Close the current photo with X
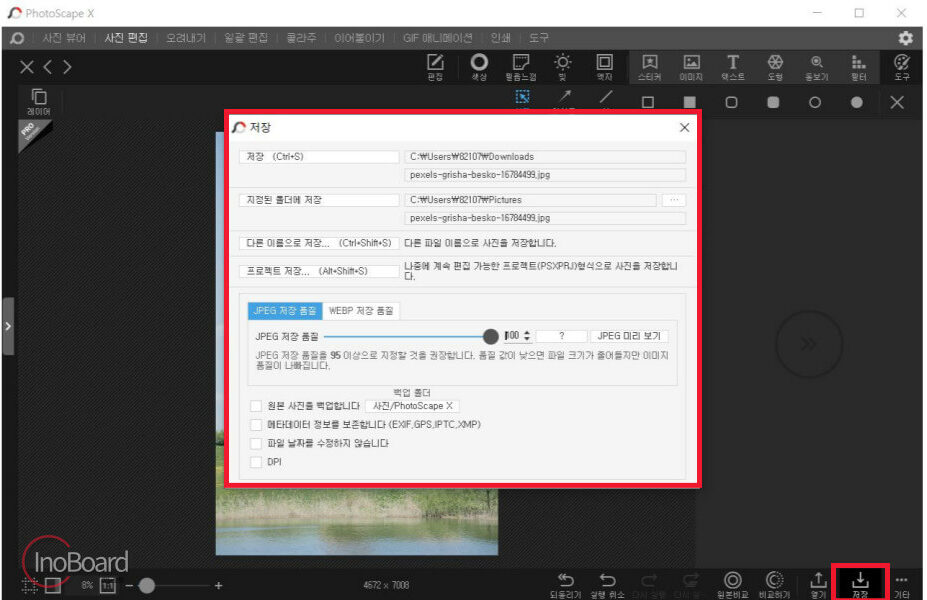This screenshot has height=600, width=927. tap(27, 67)
